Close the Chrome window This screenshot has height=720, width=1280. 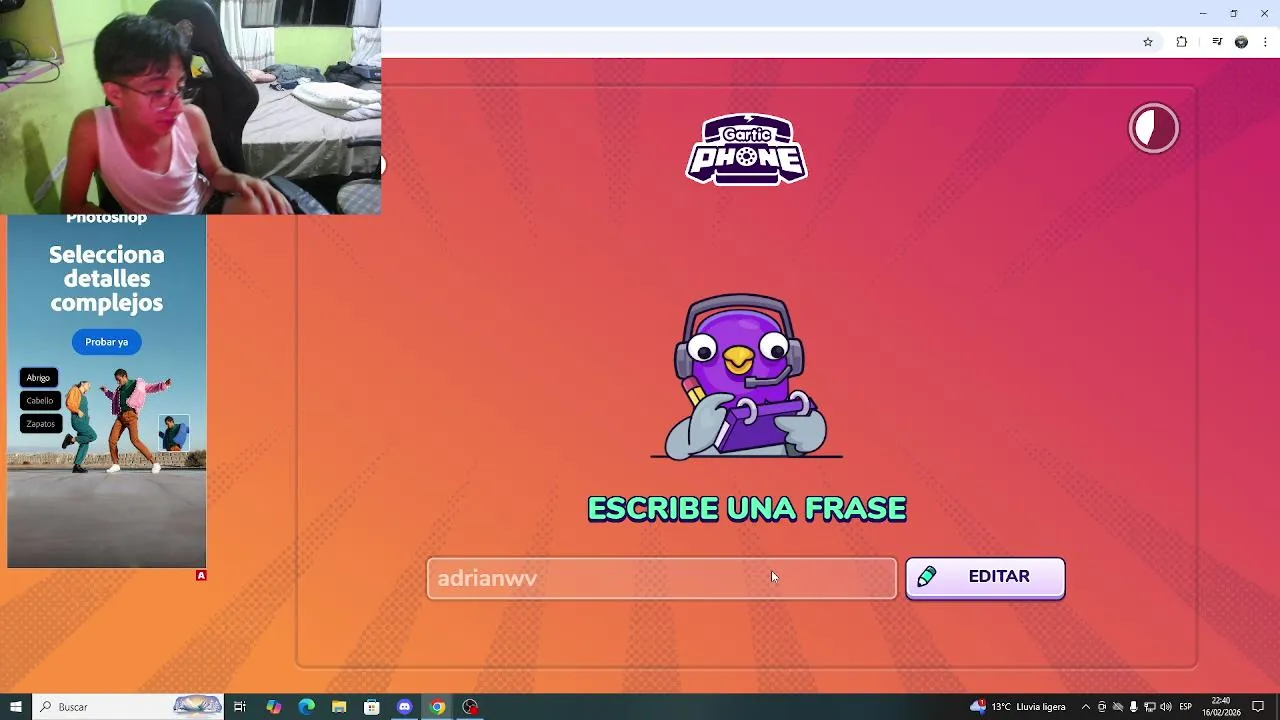[1265, 13]
